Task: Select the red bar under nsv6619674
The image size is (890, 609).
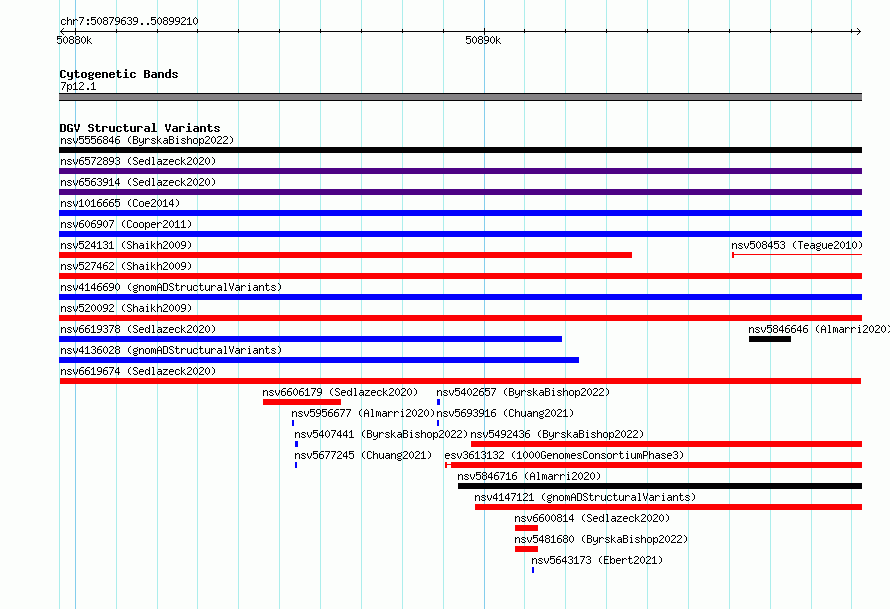Action: coord(460,381)
